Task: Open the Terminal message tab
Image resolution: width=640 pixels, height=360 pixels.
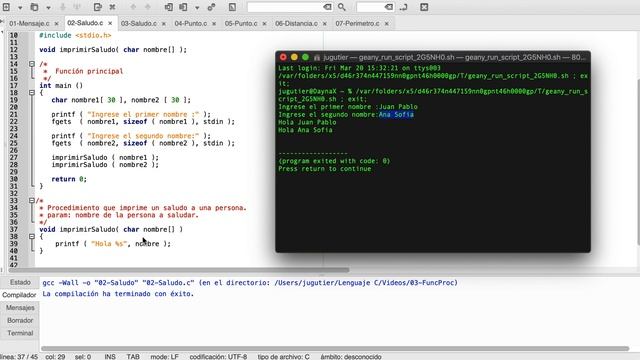Action: pyautogui.click(x=20, y=333)
